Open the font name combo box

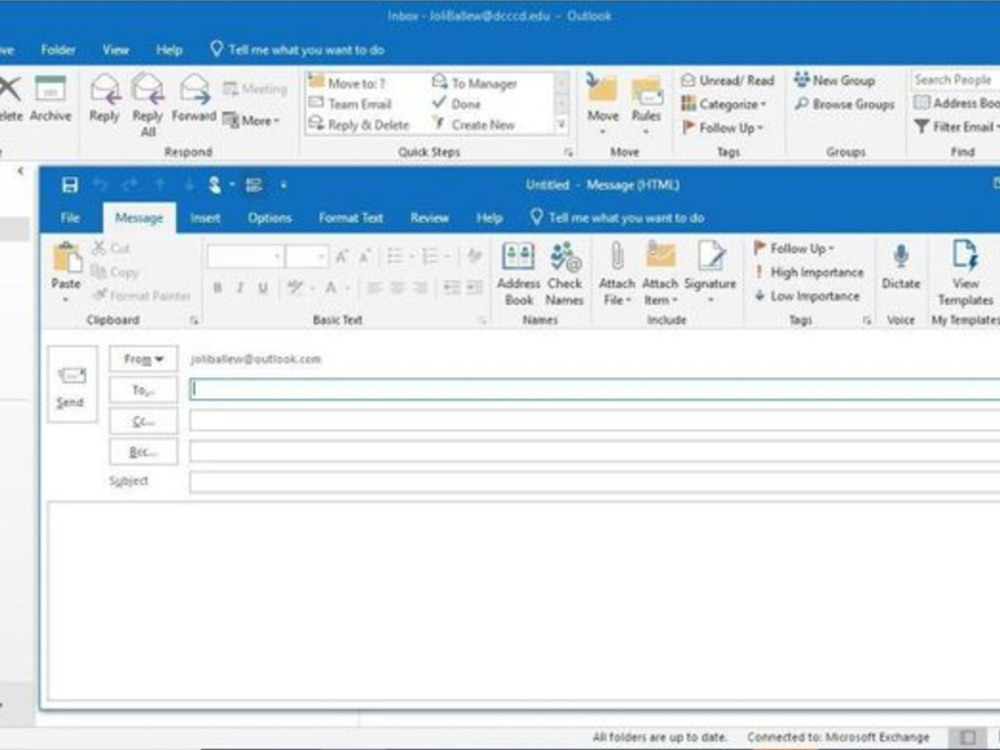point(245,256)
